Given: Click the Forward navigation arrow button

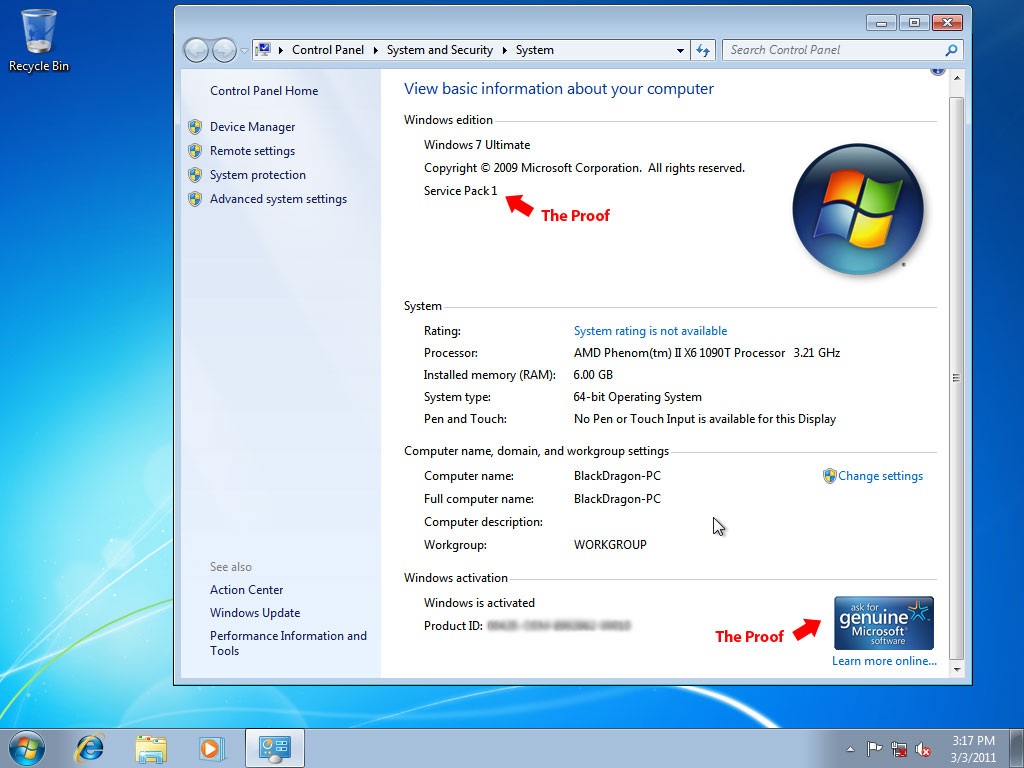Looking at the screenshot, I should tap(224, 50).
